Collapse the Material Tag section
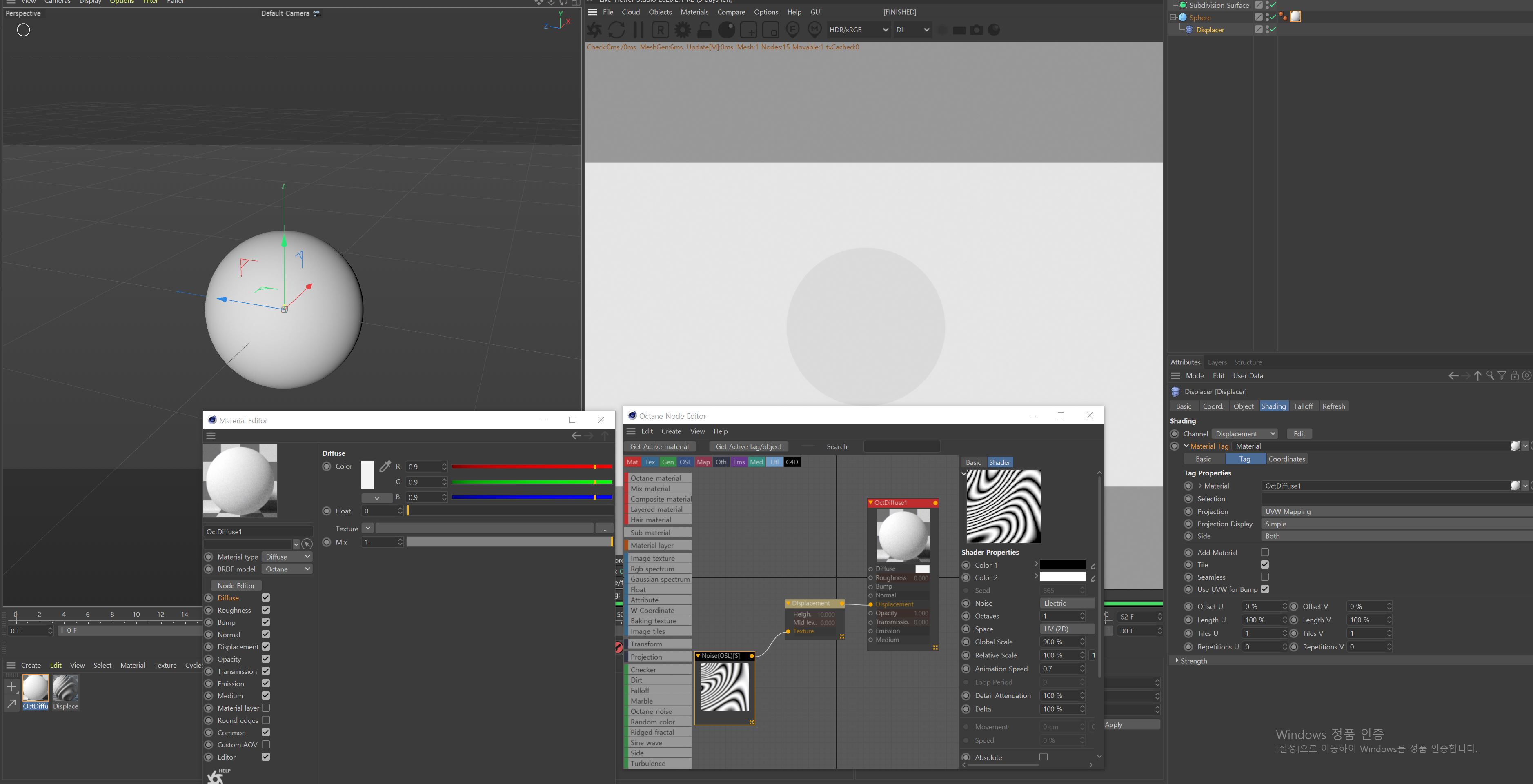Viewport: 1533px width, 784px height. (x=1186, y=446)
